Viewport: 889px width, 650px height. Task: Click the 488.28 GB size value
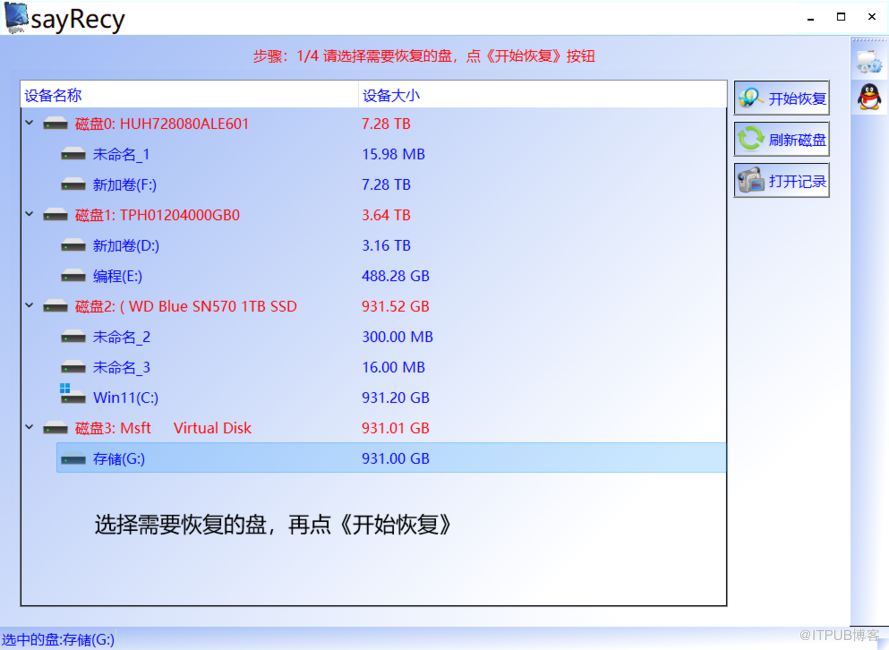[396, 276]
